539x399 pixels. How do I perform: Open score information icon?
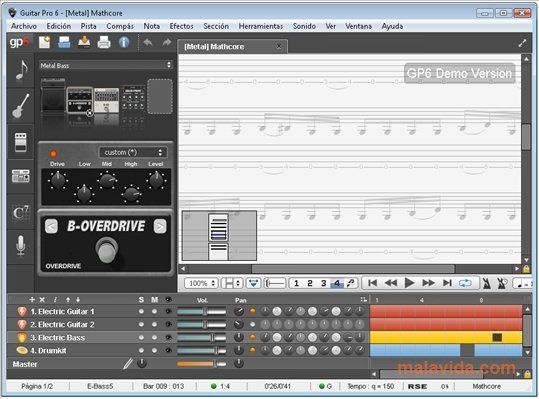pyautogui.click(x=124, y=43)
